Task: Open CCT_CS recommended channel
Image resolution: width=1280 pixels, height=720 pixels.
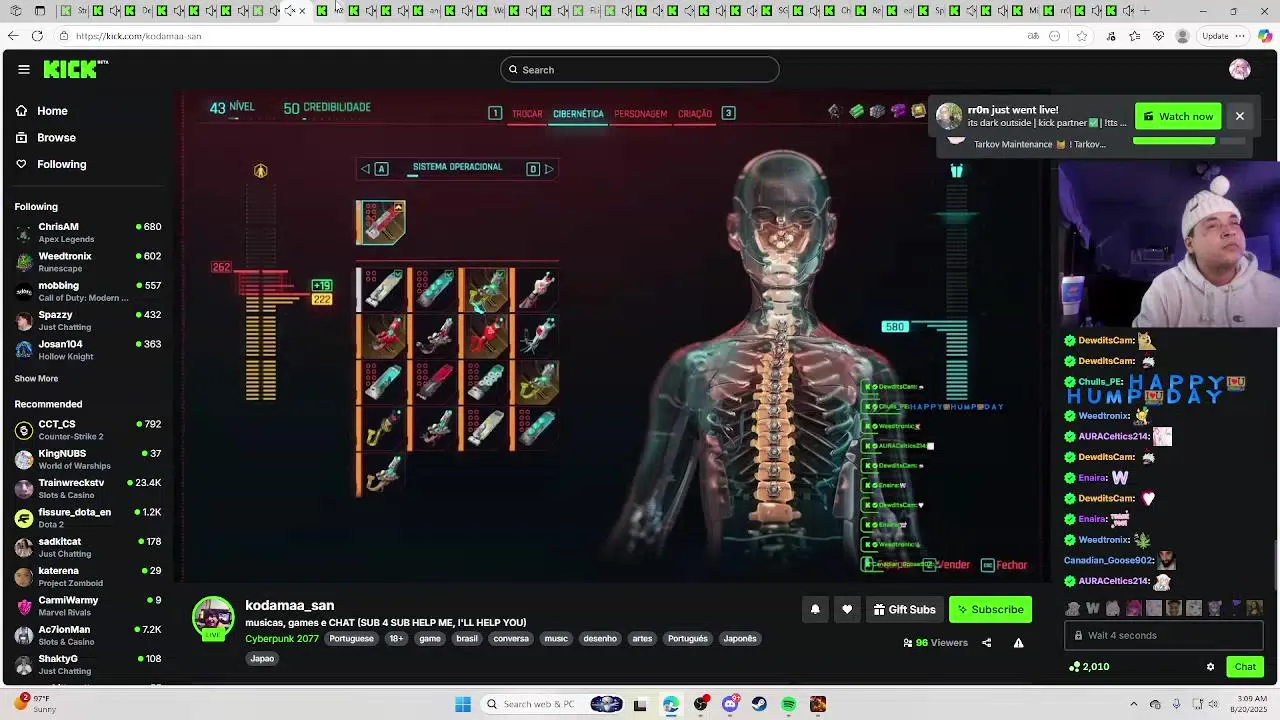Action: (88, 430)
